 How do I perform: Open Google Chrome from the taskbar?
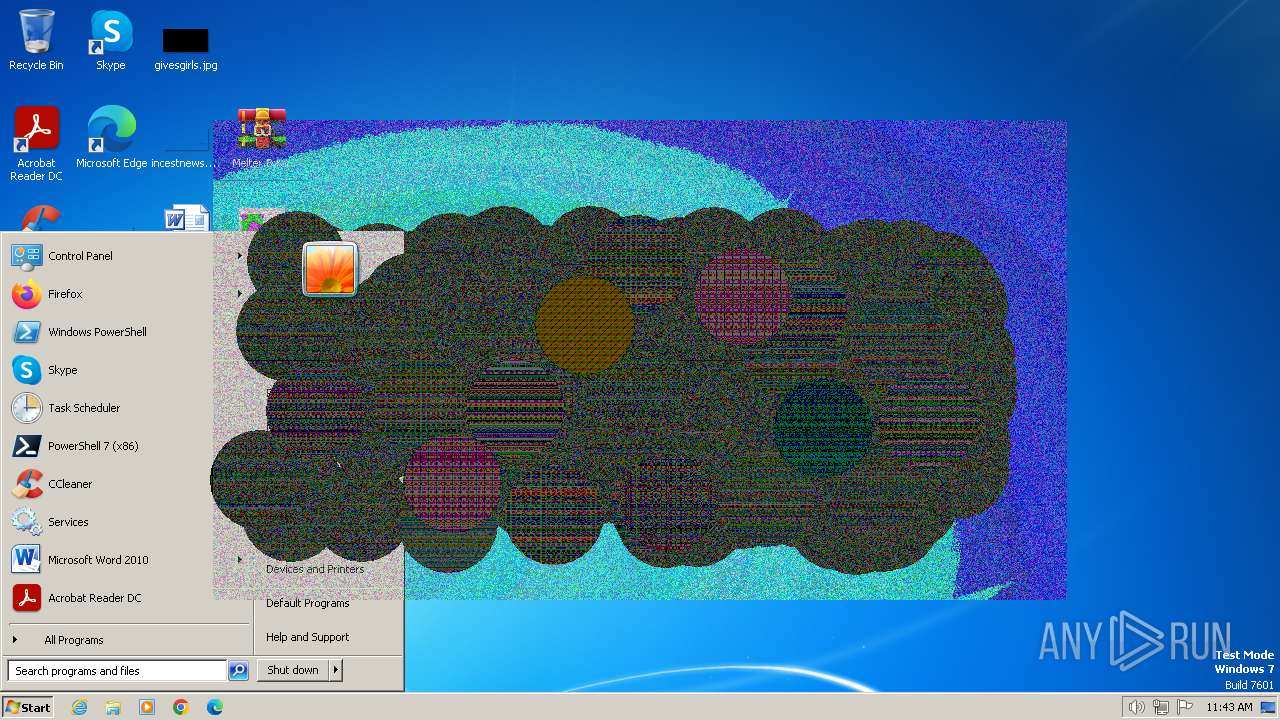coord(181,707)
